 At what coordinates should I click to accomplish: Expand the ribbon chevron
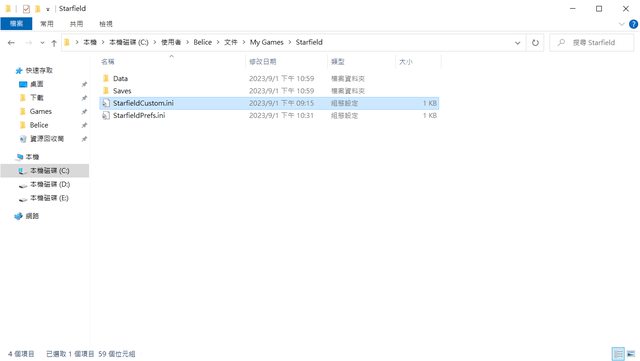click(x=621, y=24)
